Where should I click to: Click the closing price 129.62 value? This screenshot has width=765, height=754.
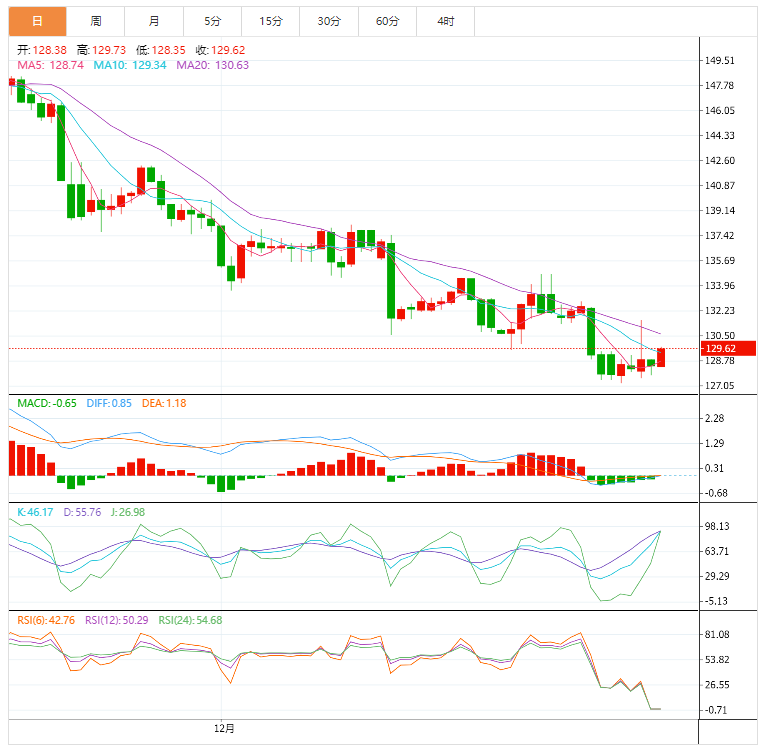pos(228,50)
